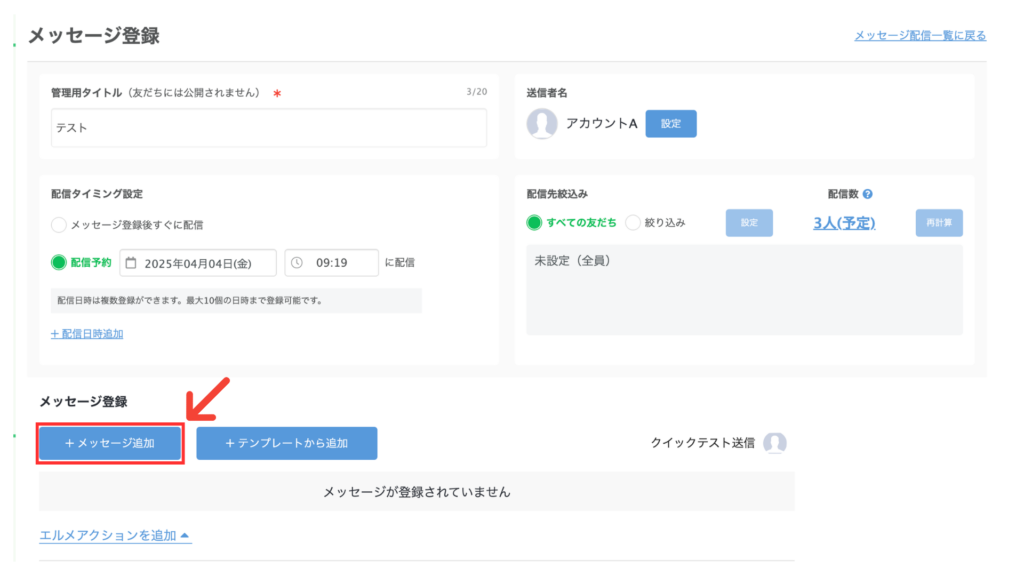Click the quick test send avatar icon
1024x576 pixels.
775,443
